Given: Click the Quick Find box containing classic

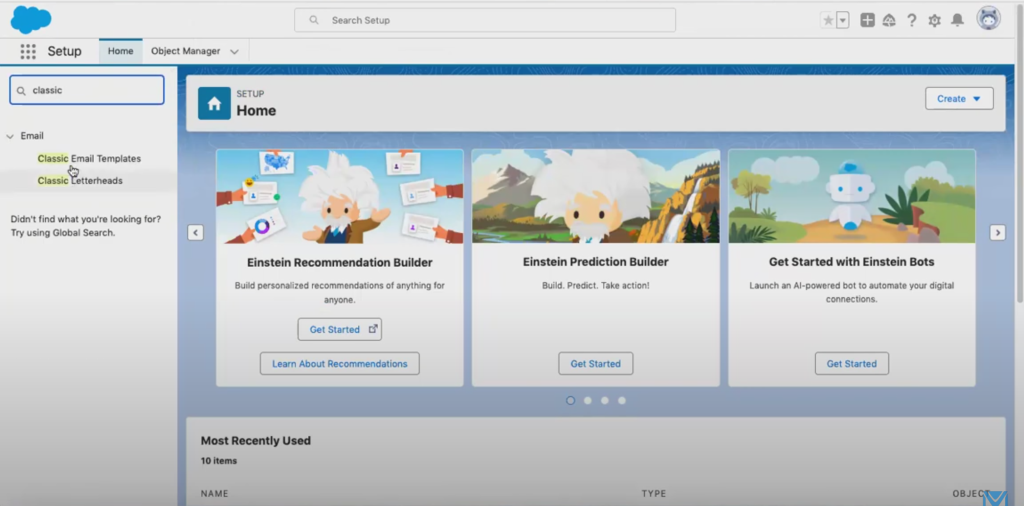Looking at the screenshot, I should point(87,90).
